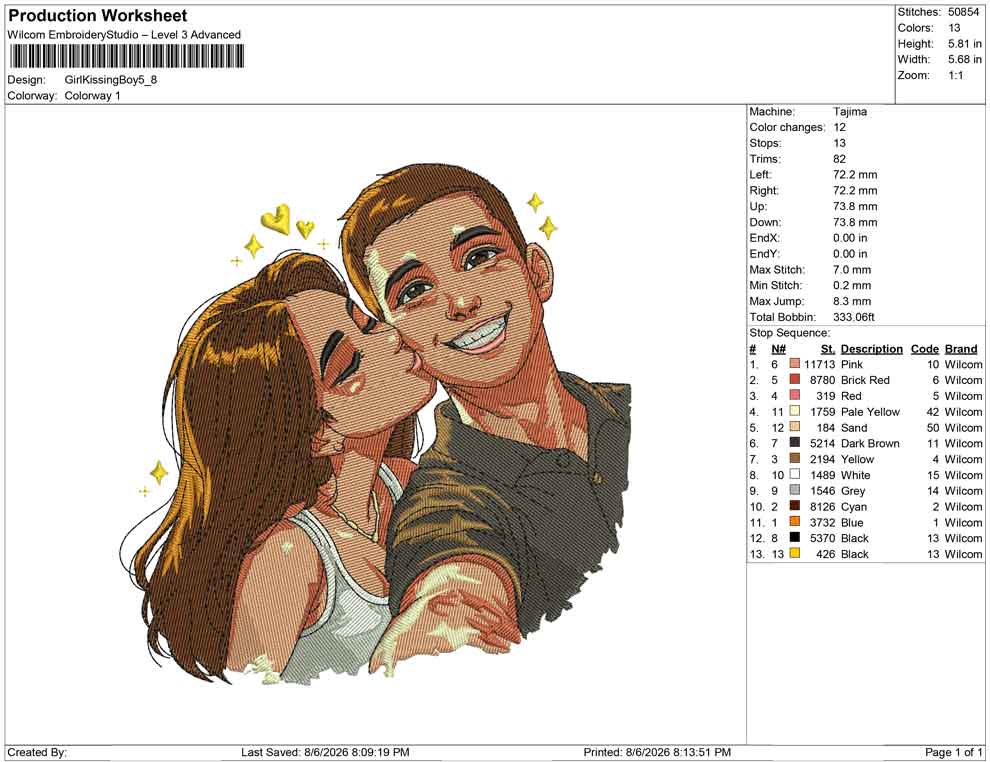Click the Machine value Tajima
Image resolution: width=990 pixels, height=762 pixels.
coord(850,112)
